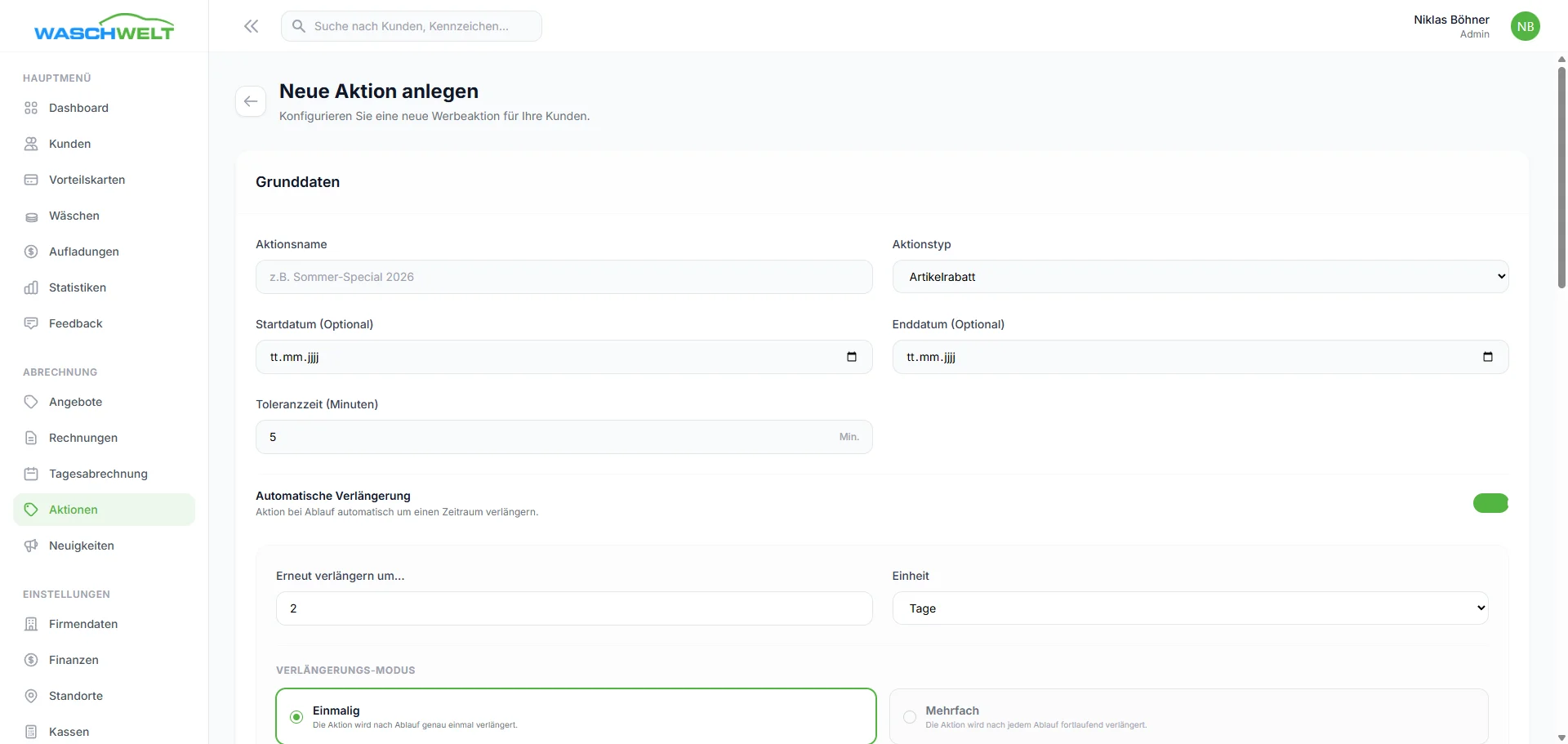Screen dimensions: 1568x744
Task: Open calendar picker in Enddatum field
Action: point(1487,357)
